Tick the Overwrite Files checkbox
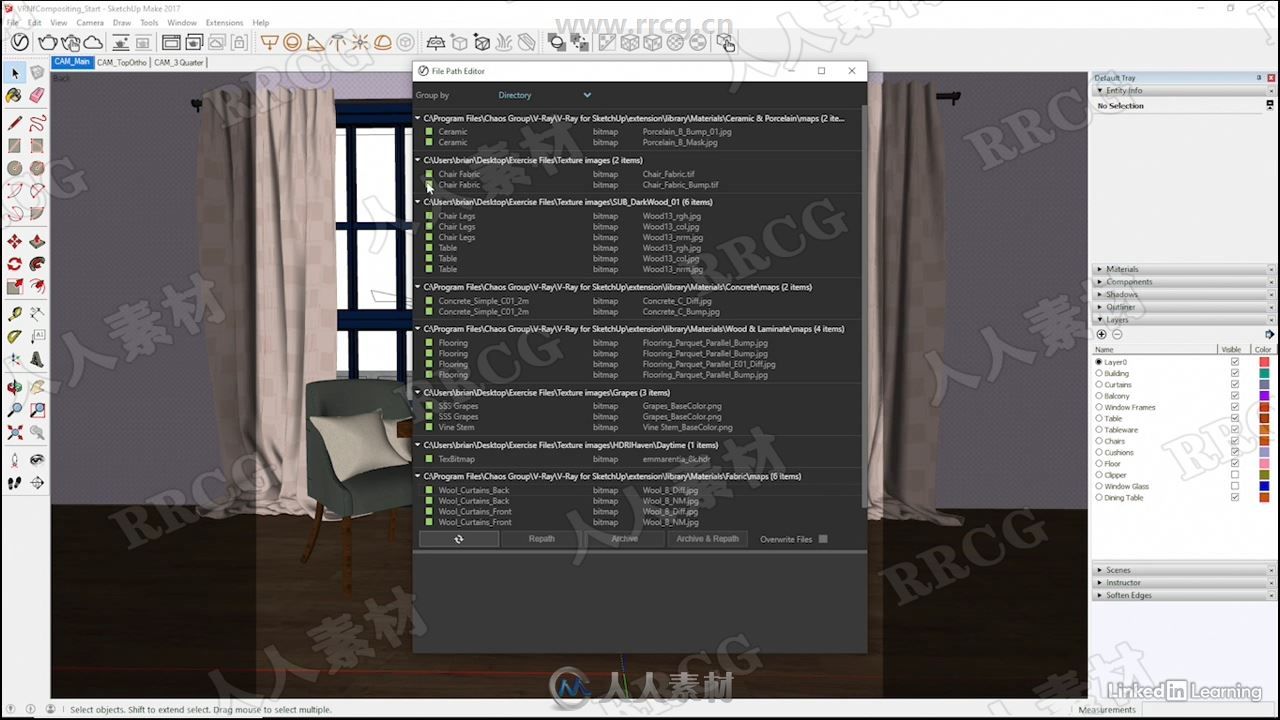This screenshot has height=720, width=1280. pos(823,539)
